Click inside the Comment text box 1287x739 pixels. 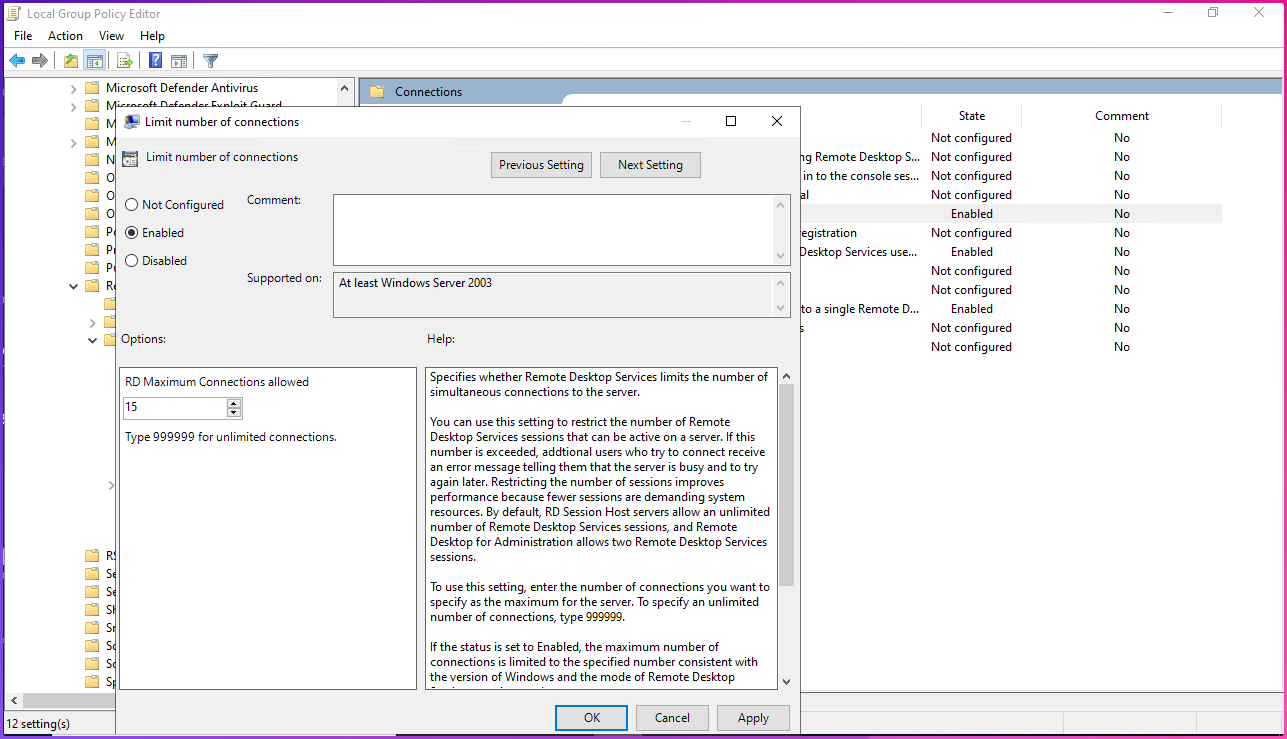click(553, 230)
